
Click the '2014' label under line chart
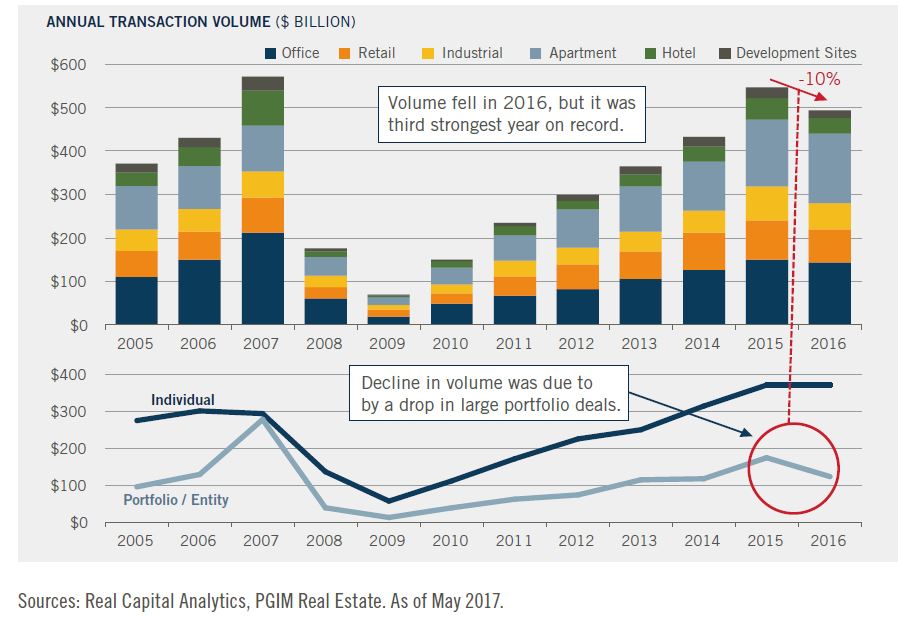[702, 541]
